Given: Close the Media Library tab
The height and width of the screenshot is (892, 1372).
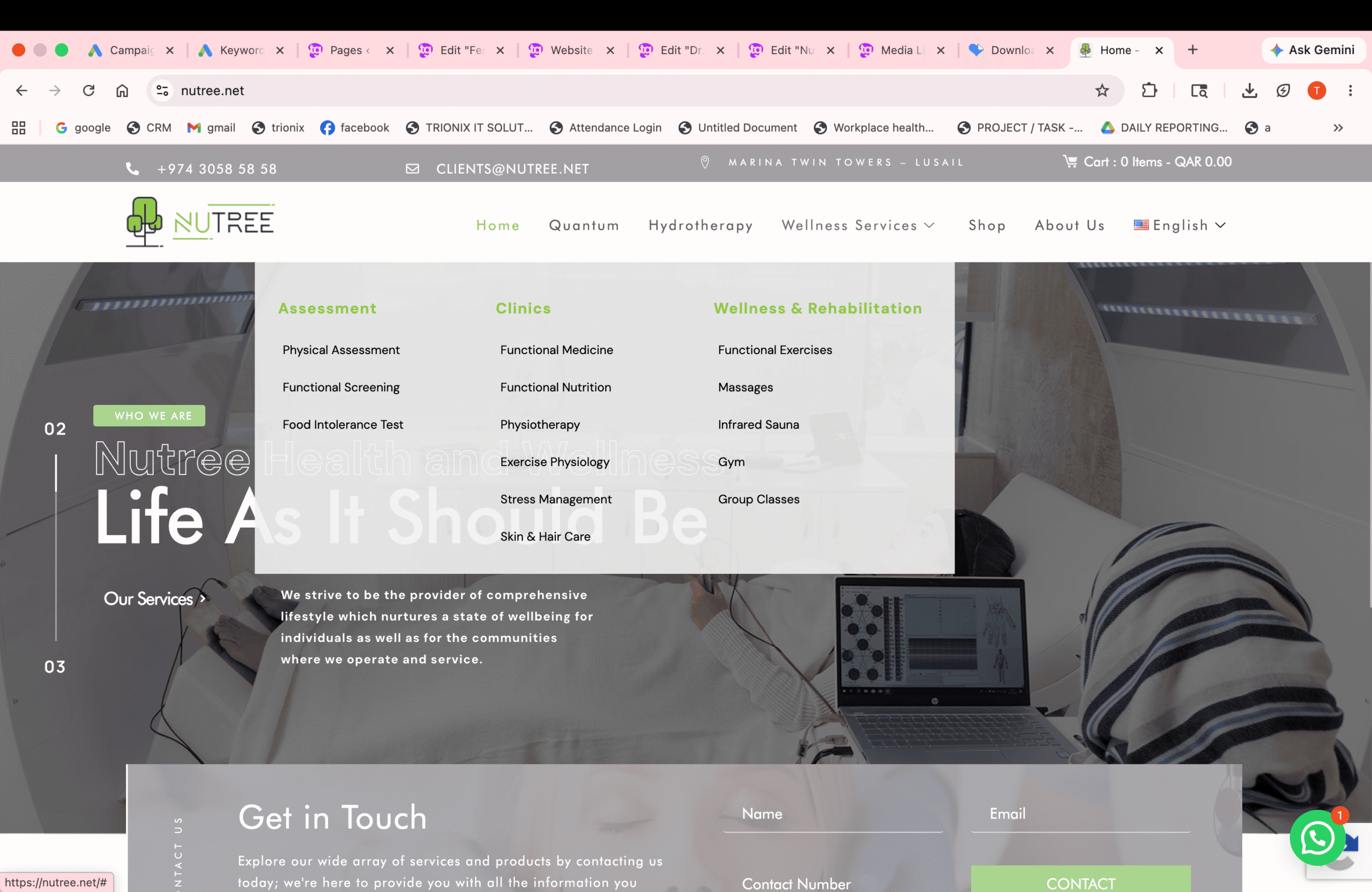Looking at the screenshot, I should (x=940, y=51).
